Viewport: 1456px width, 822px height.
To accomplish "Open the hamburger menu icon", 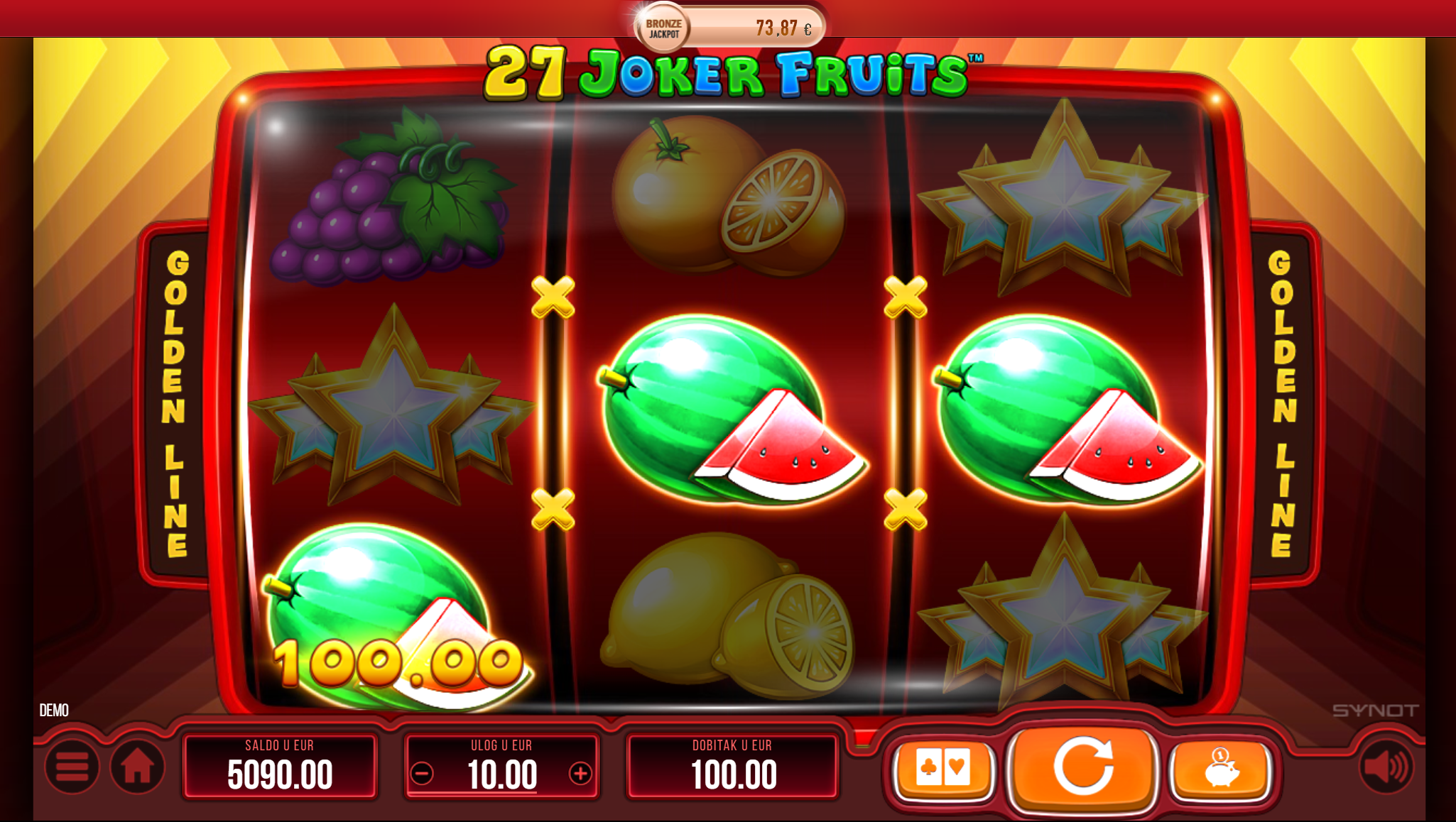I will pyautogui.click(x=72, y=767).
